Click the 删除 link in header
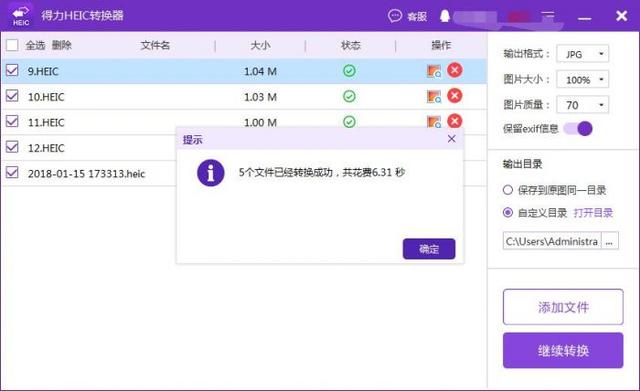This screenshot has width=640, height=391. tap(62, 45)
